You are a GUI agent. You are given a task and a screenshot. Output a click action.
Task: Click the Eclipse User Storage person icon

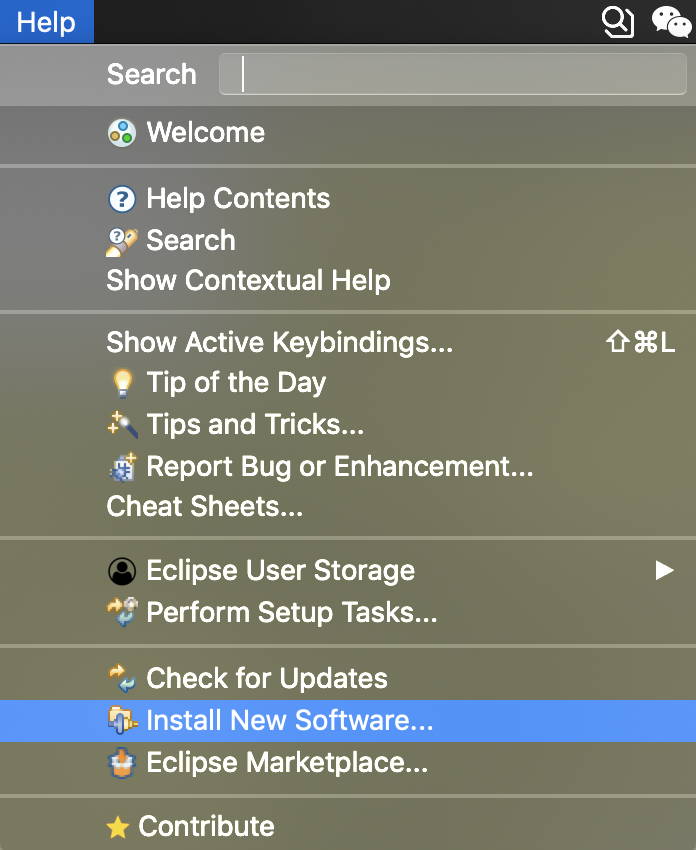pyautogui.click(x=122, y=571)
